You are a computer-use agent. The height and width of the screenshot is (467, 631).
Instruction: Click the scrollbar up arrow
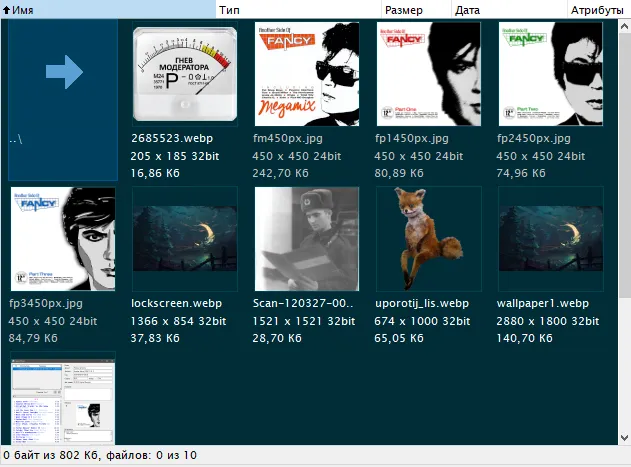coord(624,27)
